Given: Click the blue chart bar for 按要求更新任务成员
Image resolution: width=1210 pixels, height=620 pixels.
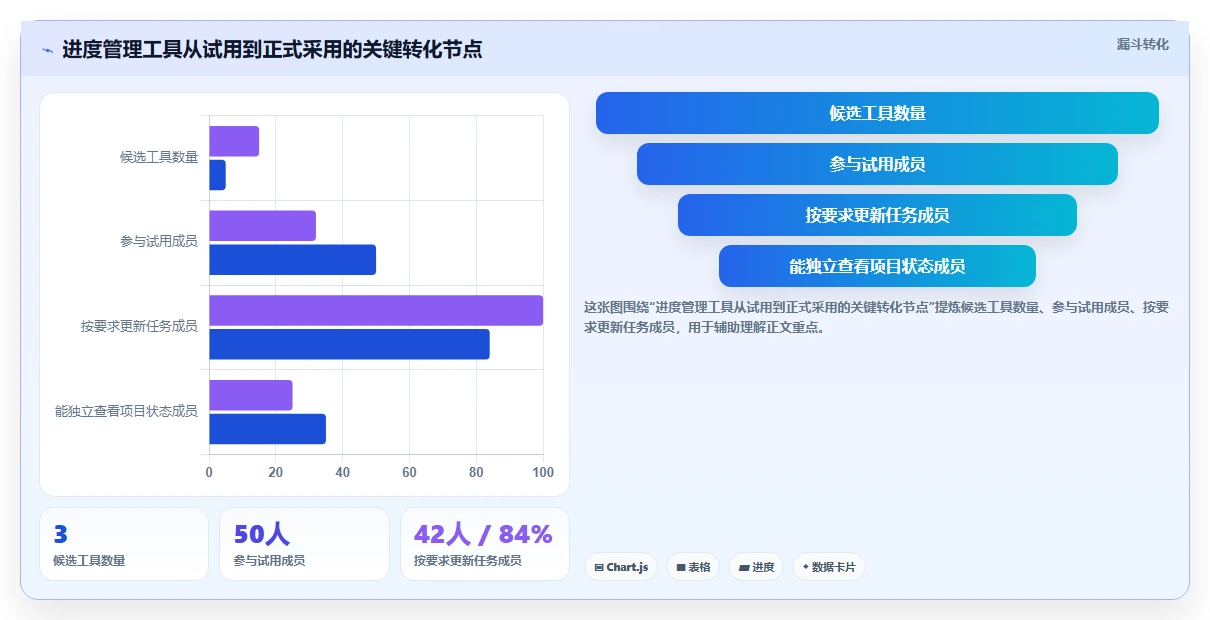Looking at the screenshot, I should click(349, 344).
